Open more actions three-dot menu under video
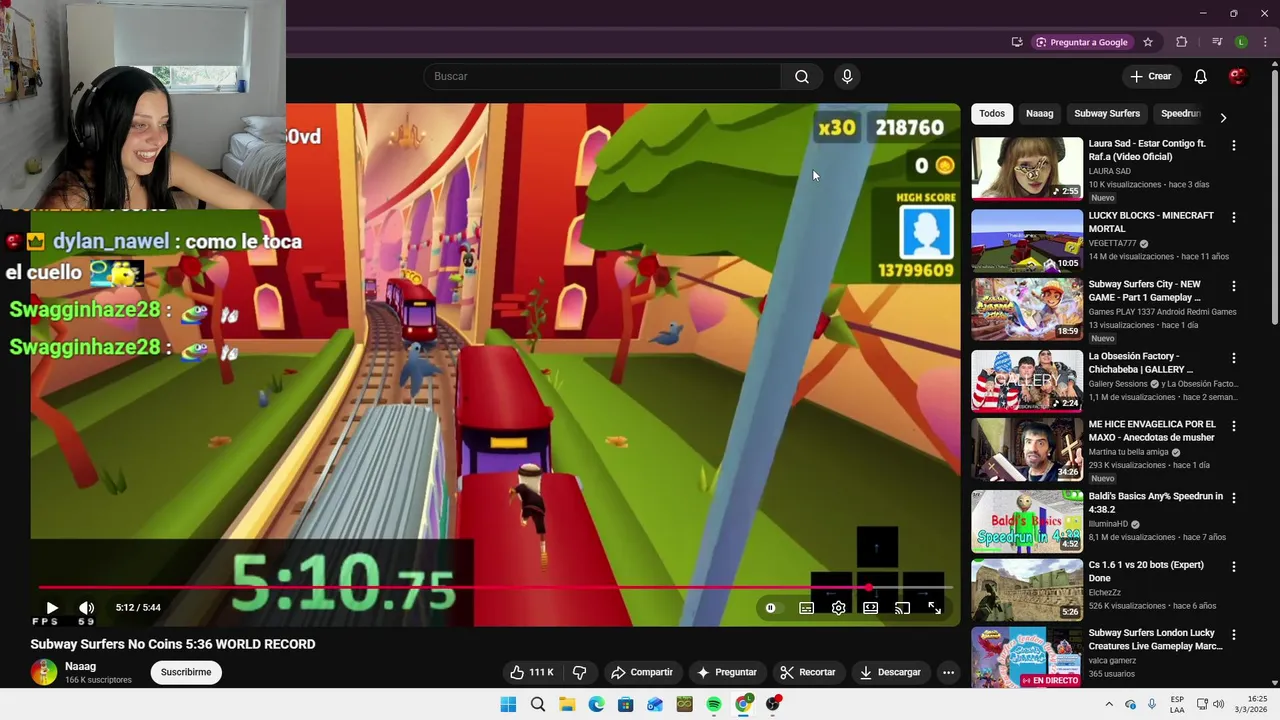Image resolution: width=1280 pixels, height=720 pixels. point(948,672)
